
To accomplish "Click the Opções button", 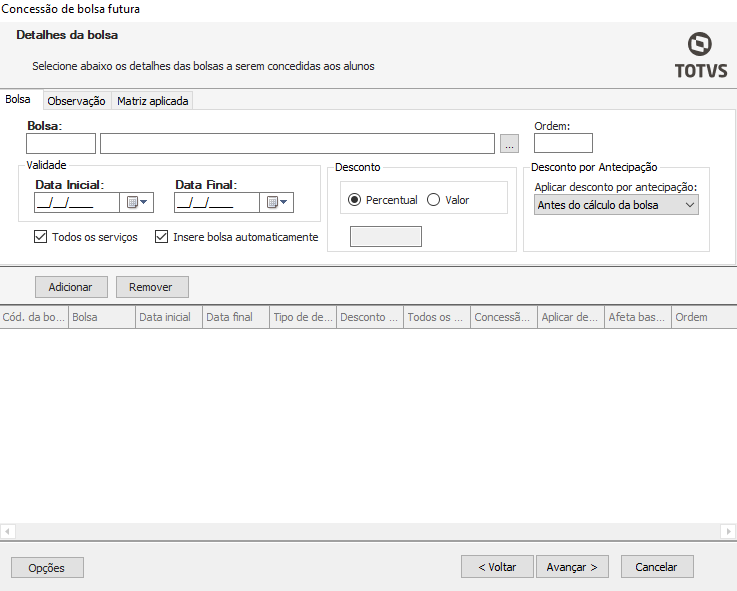I will 47,568.
